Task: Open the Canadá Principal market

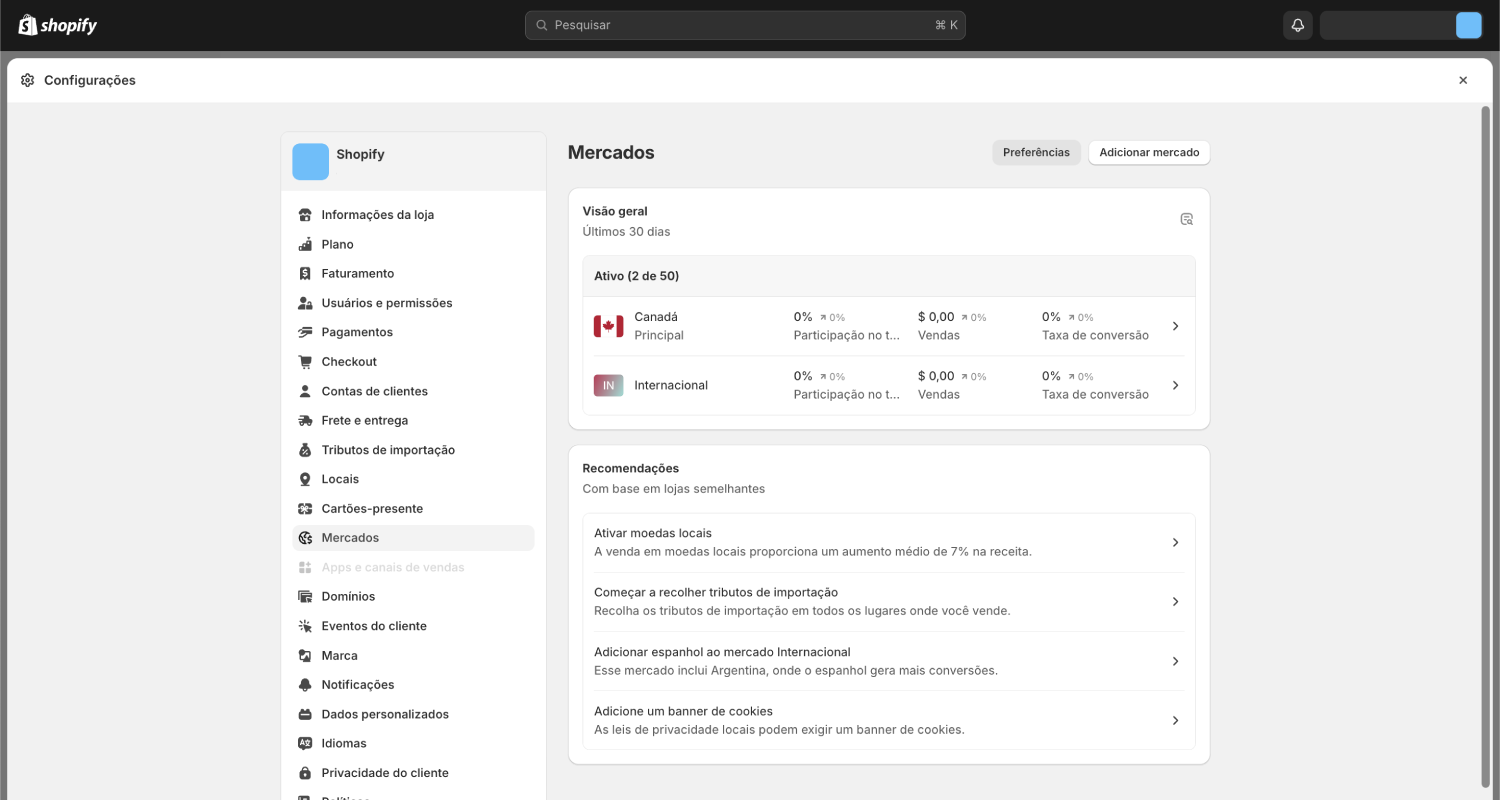Action: click(x=889, y=326)
